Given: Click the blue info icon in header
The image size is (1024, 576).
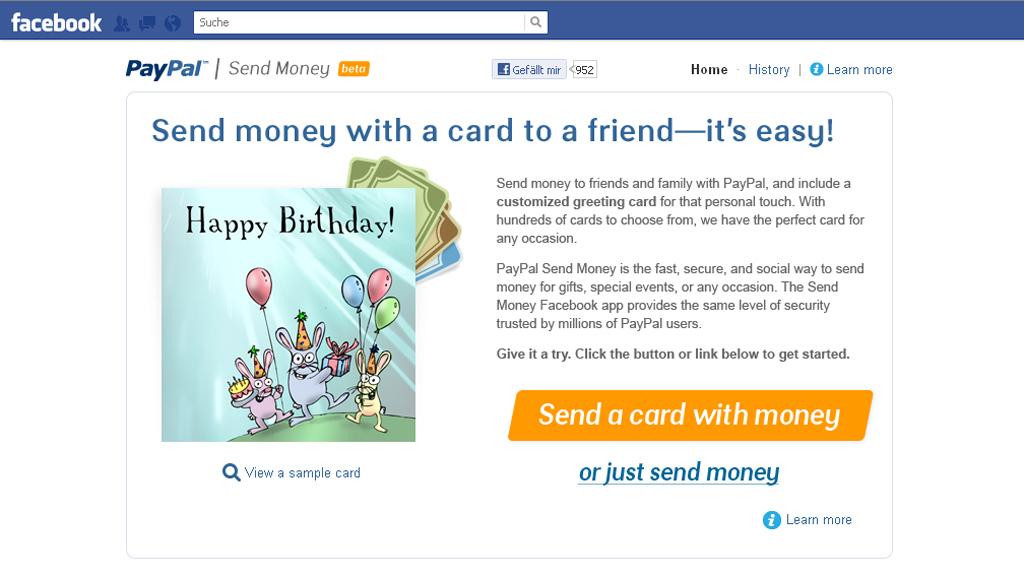Looking at the screenshot, I should pyautogui.click(x=816, y=69).
